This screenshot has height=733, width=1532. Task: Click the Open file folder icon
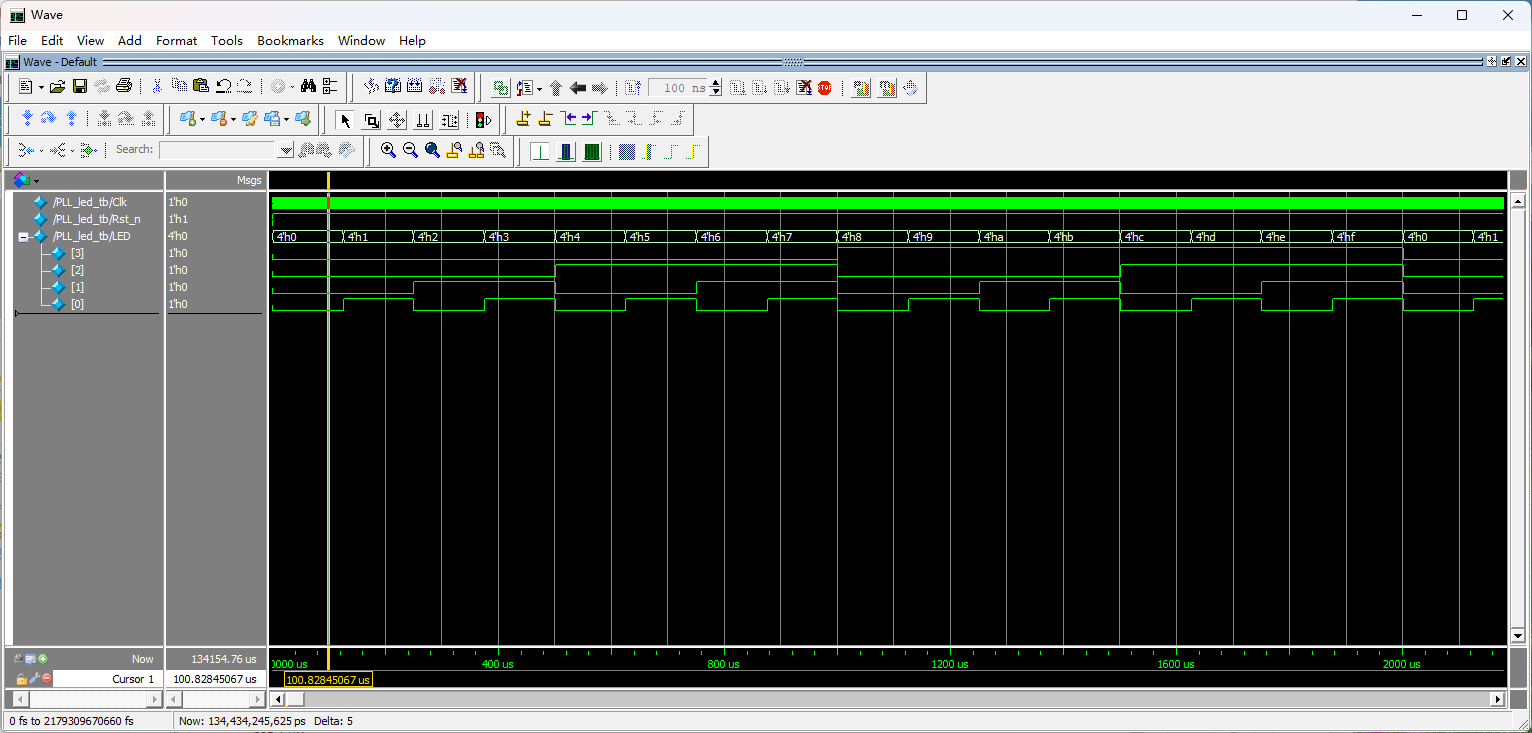(57, 87)
